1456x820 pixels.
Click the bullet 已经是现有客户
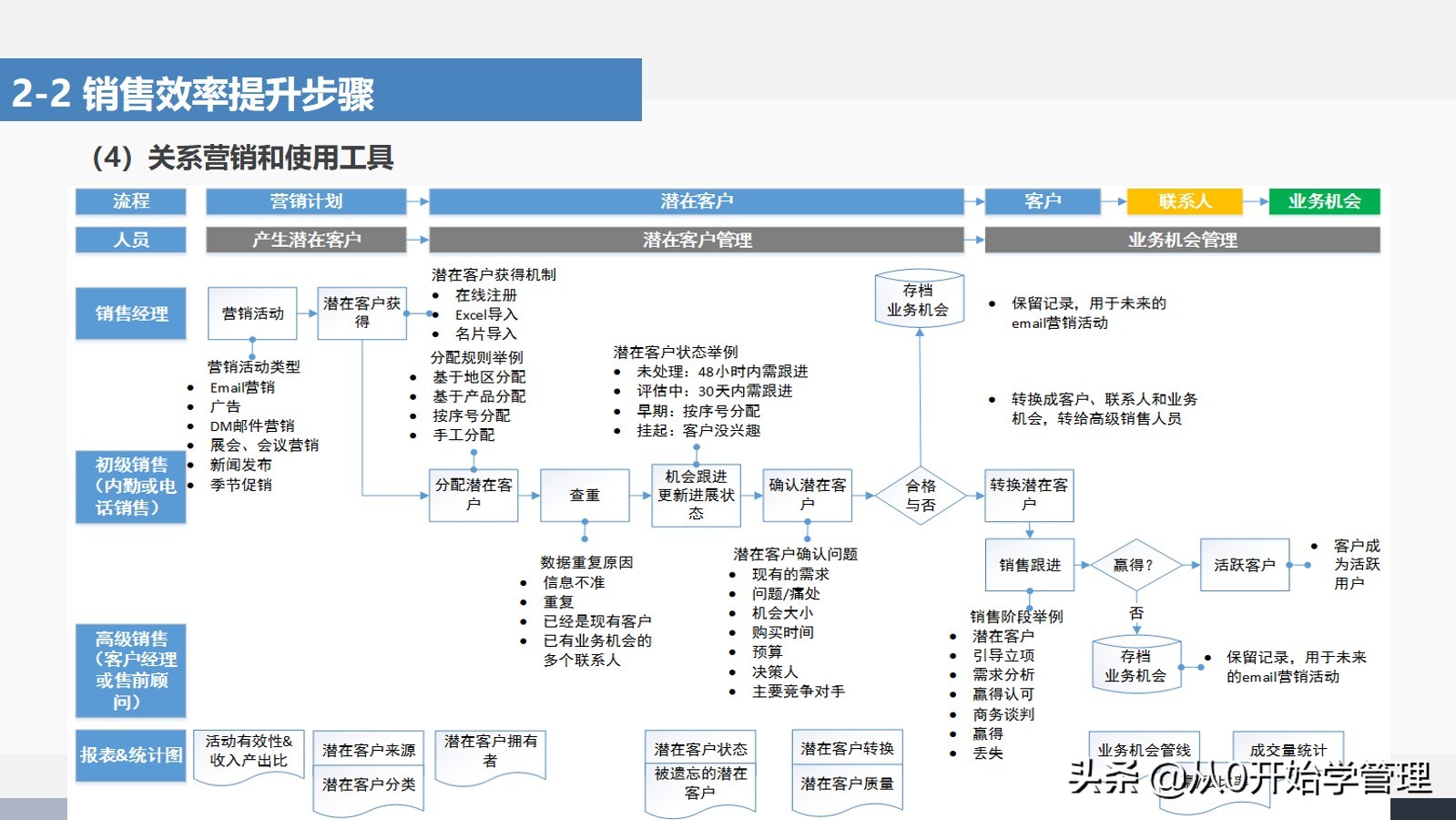[x=597, y=620]
